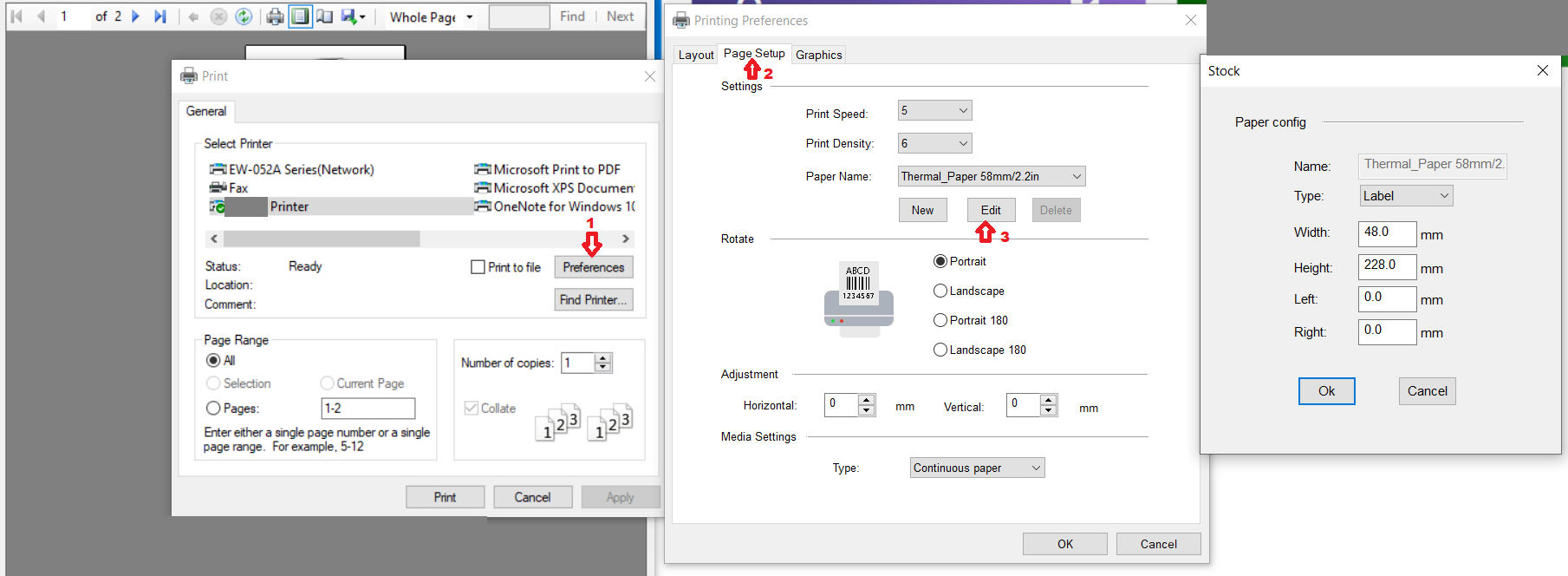Cancel the Stock dialog
Screen dimensions: 1568x576
[1428, 391]
